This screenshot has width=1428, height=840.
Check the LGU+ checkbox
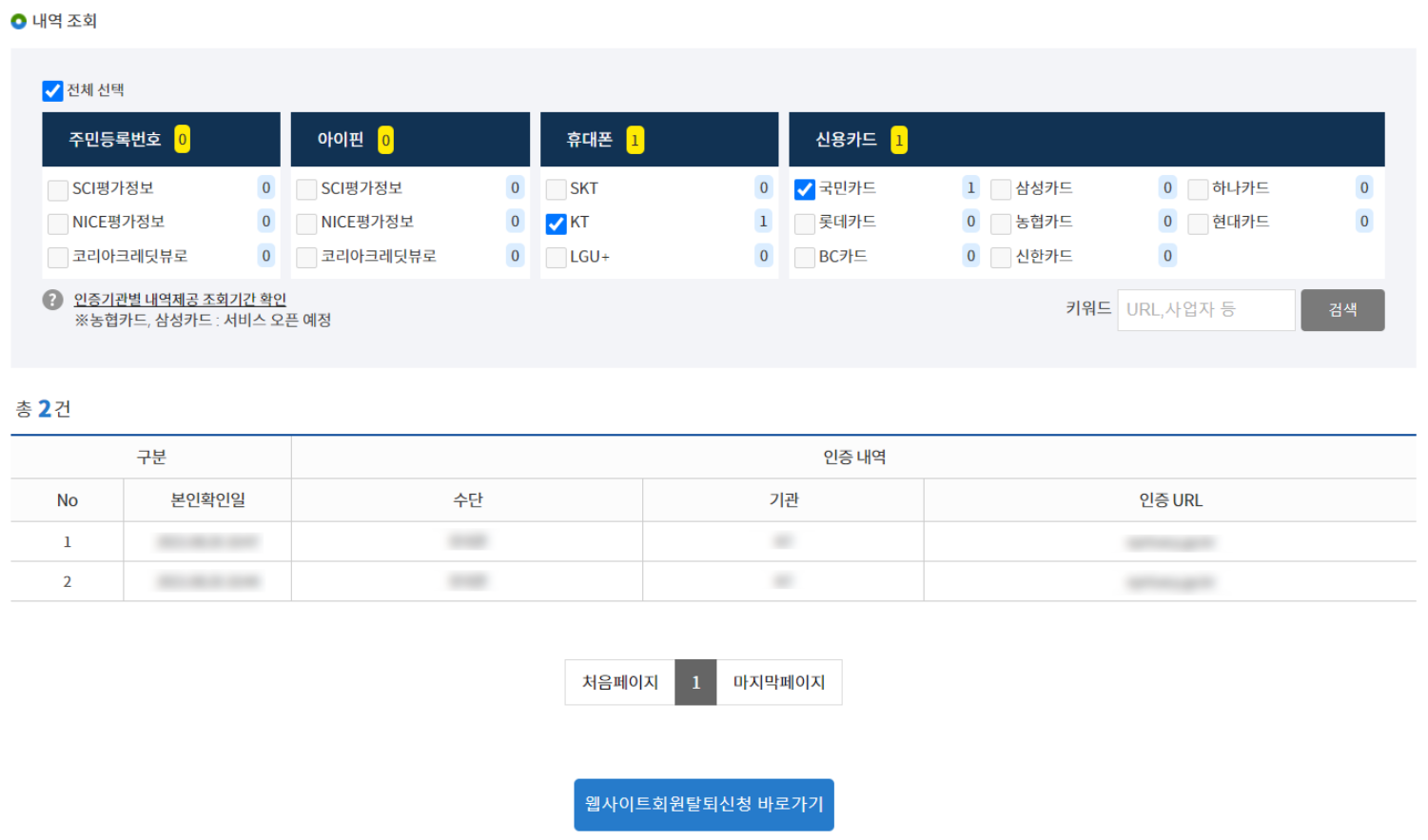point(556,256)
